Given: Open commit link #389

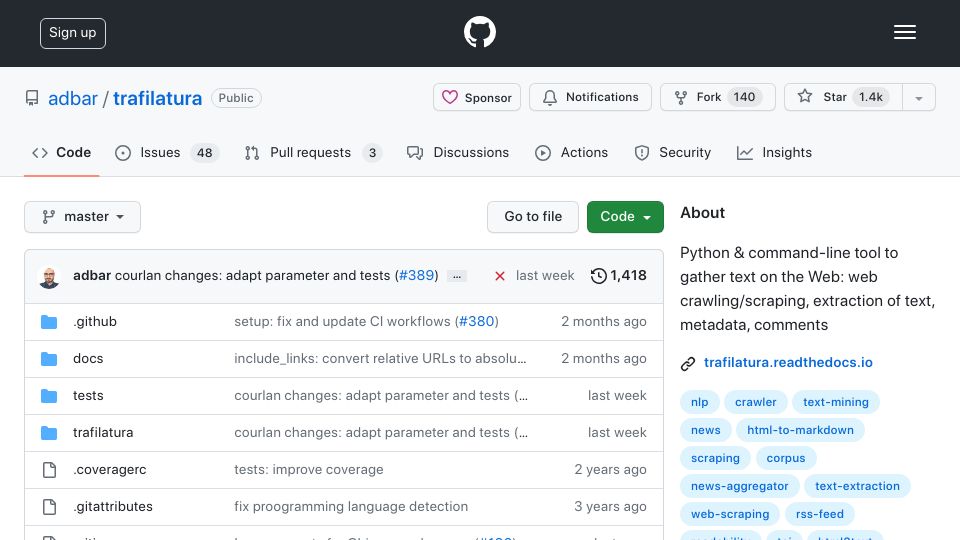Looking at the screenshot, I should [416, 276].
